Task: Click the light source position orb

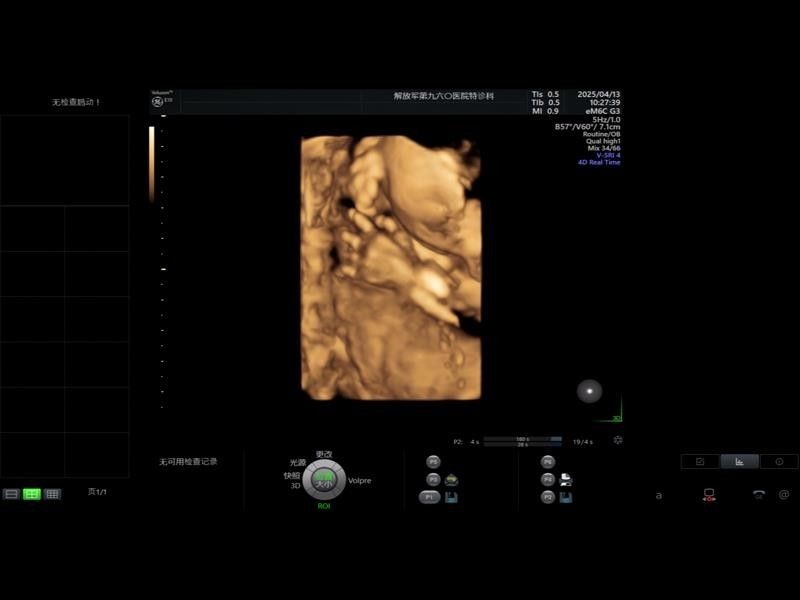Action: (589, 391)
